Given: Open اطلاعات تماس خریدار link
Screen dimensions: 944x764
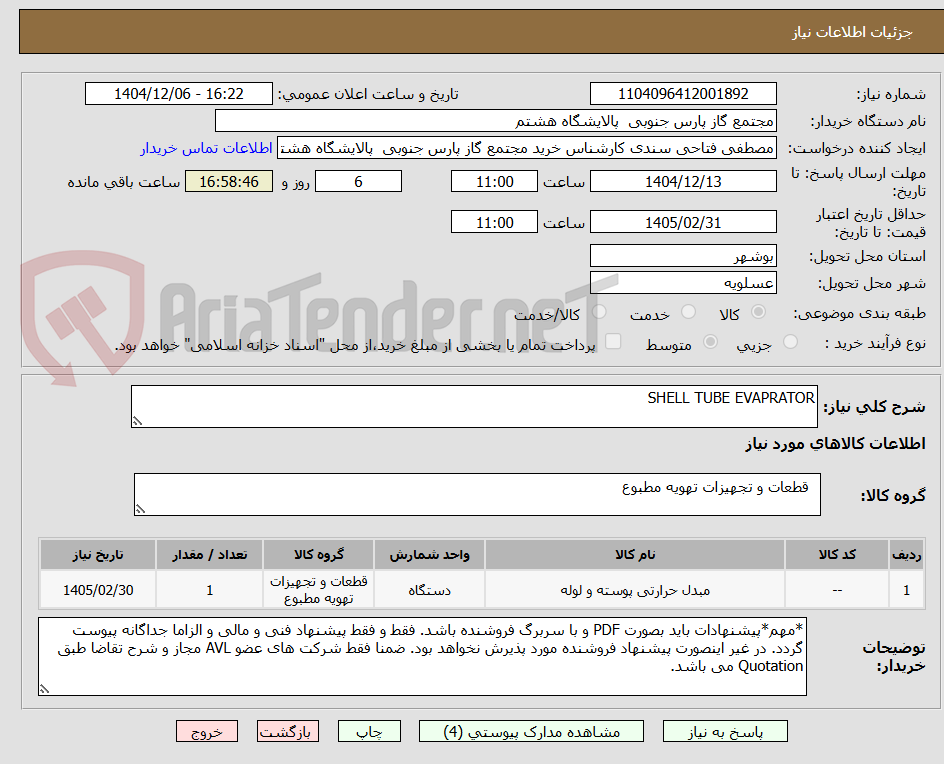Looking at the screenshot, I should 206,148.
